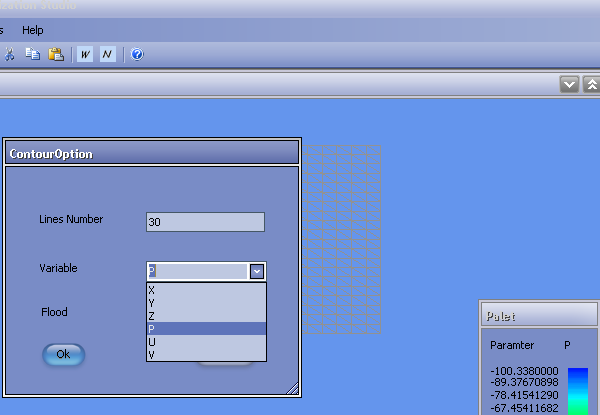This screenshot has width=600, height=415.
Task: Click the Flood label
Action: pos(54,312)
